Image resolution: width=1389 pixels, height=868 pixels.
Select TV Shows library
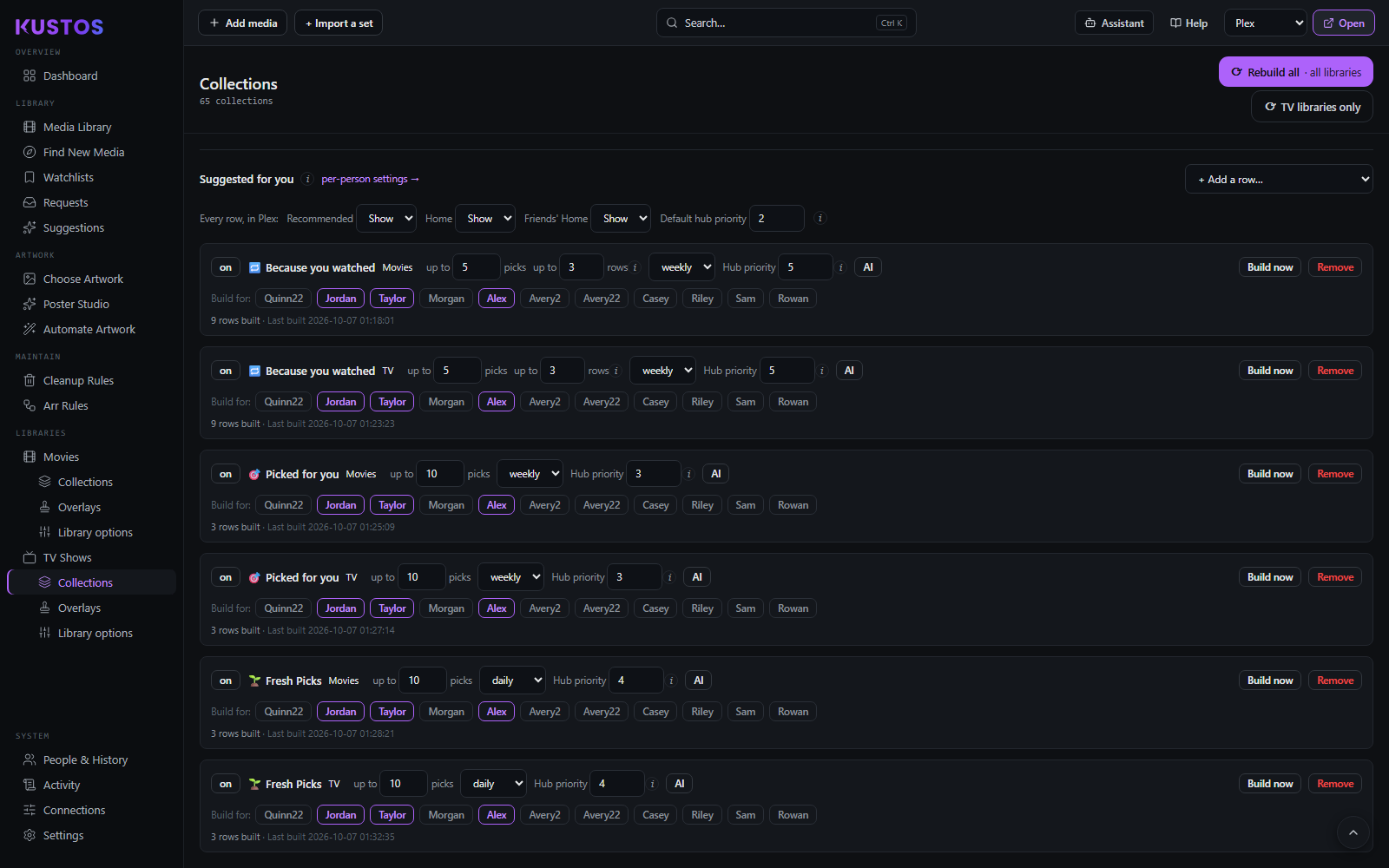pos(67,557)
